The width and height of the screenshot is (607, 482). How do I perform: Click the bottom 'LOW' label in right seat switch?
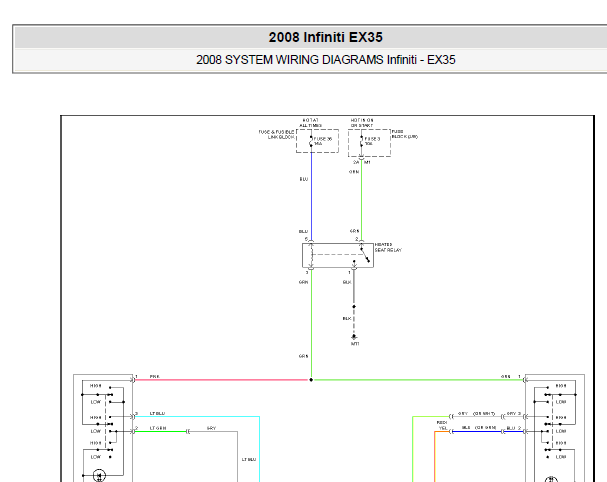561,457
